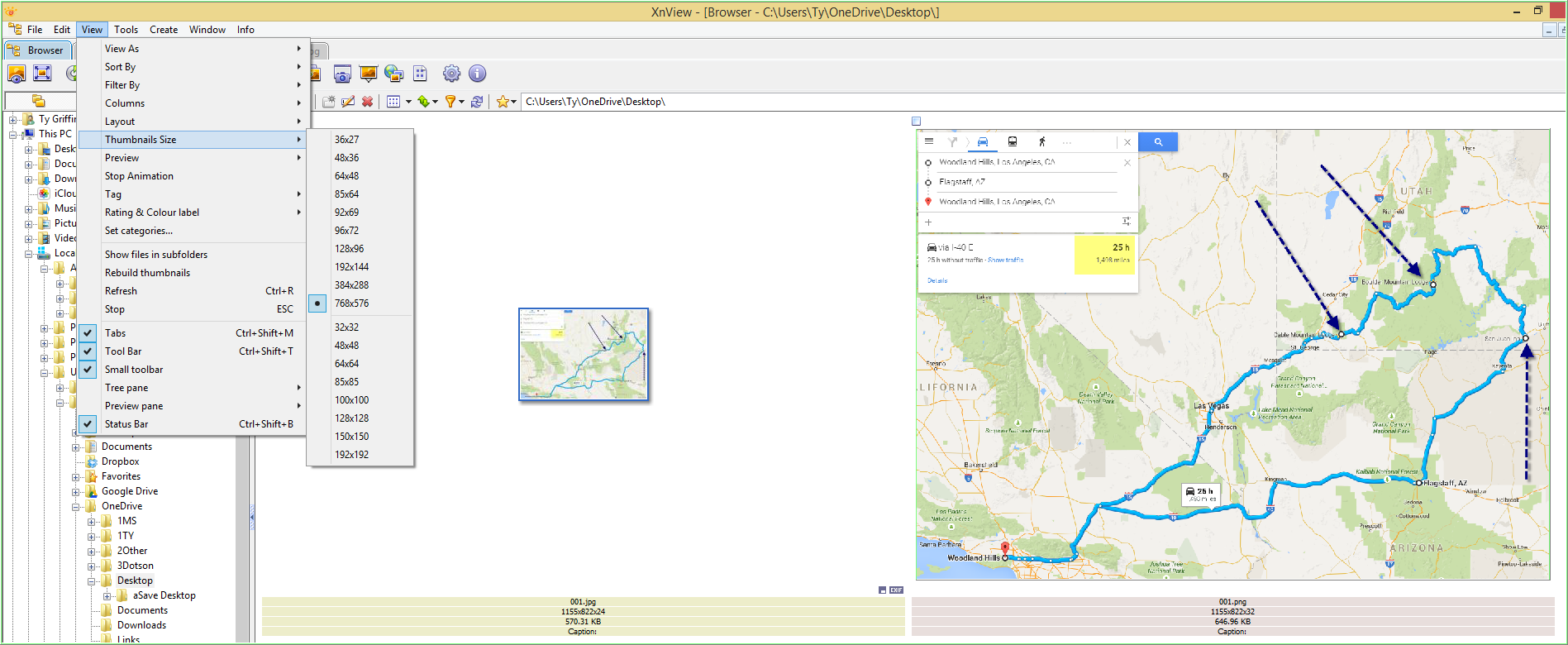Click the yellow star favorites icon
This screenshot has width=1568, height=645.
(x=502, y=102)
